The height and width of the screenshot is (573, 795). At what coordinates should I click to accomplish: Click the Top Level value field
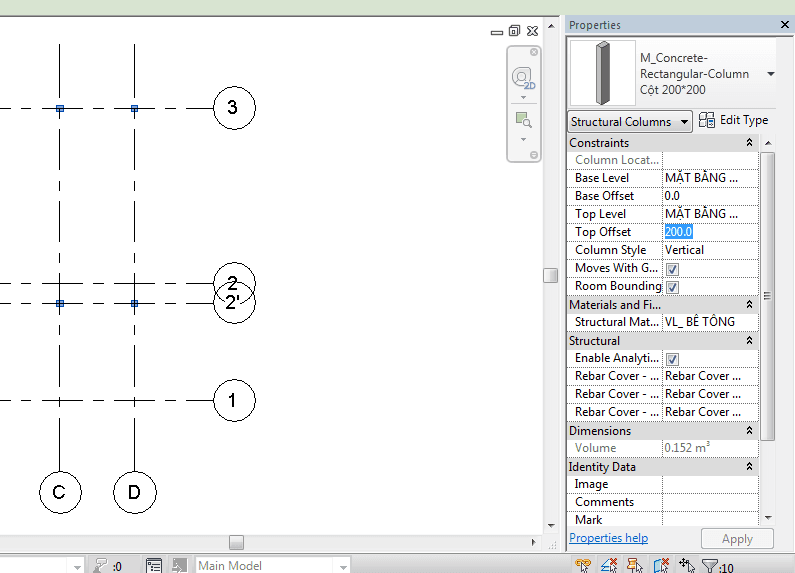point(710,214)
